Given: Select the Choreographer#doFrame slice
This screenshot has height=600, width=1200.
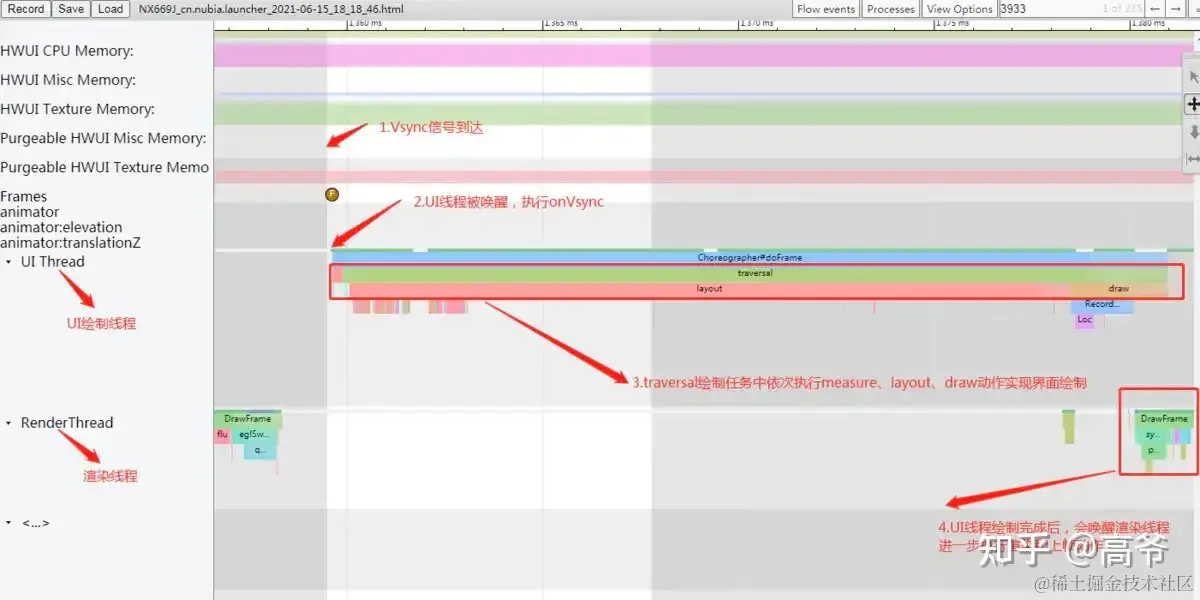Looking at the screenshot, I should (750, 257).
